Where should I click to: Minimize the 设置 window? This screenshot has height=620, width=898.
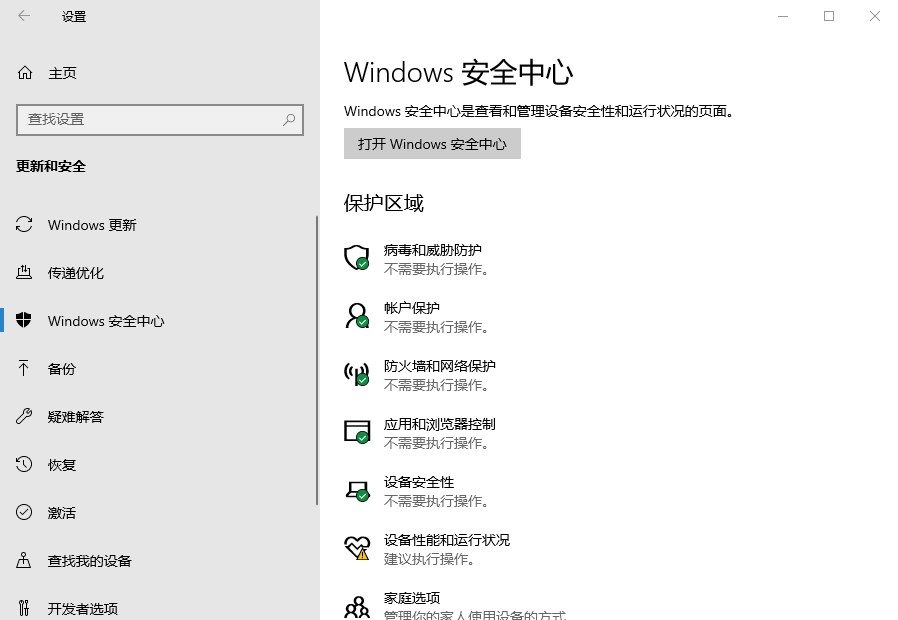783,16
